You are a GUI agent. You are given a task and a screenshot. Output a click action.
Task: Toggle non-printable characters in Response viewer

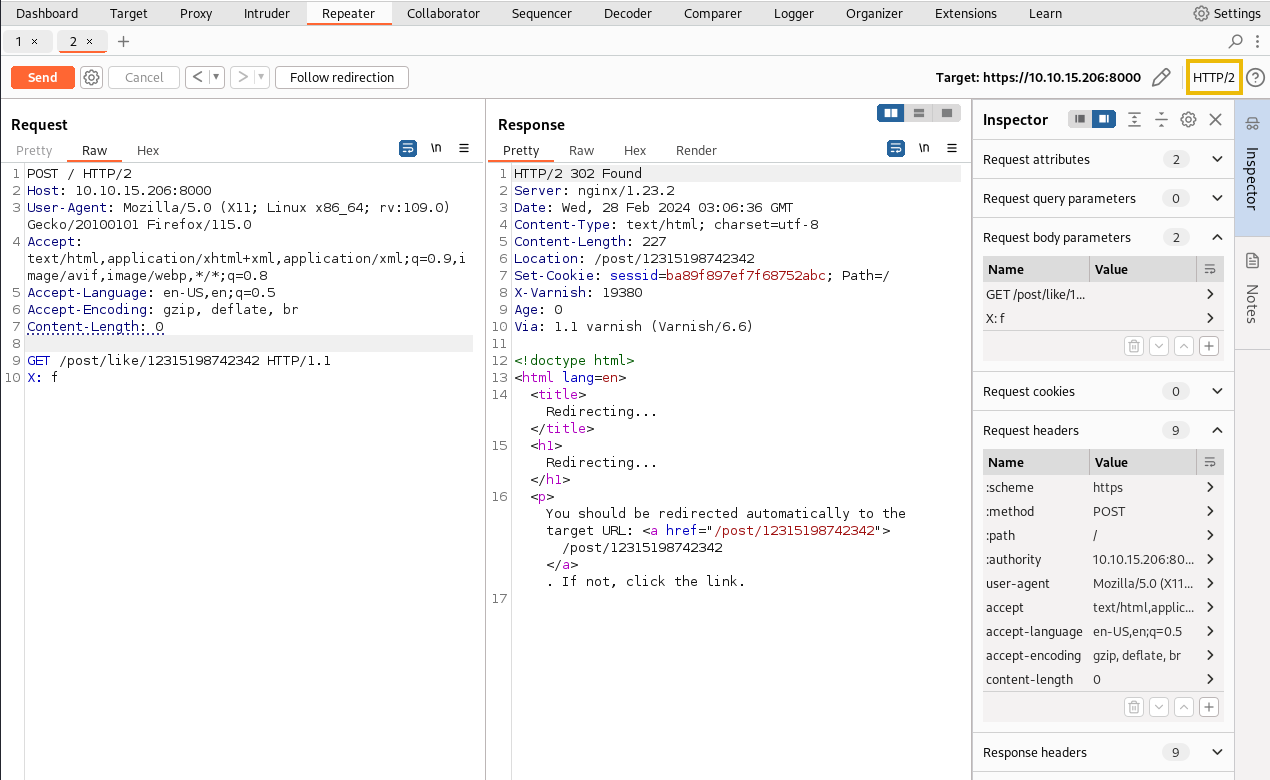tap(924, 148)
